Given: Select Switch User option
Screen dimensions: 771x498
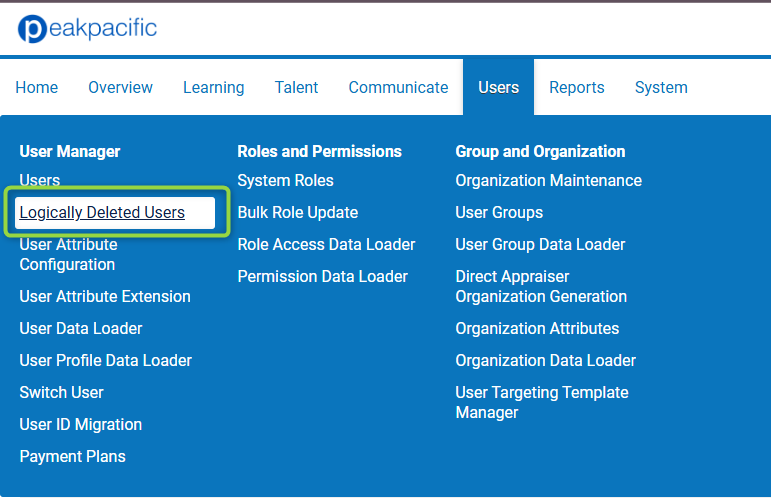Looking at the screenshot, I should (61, 392).
